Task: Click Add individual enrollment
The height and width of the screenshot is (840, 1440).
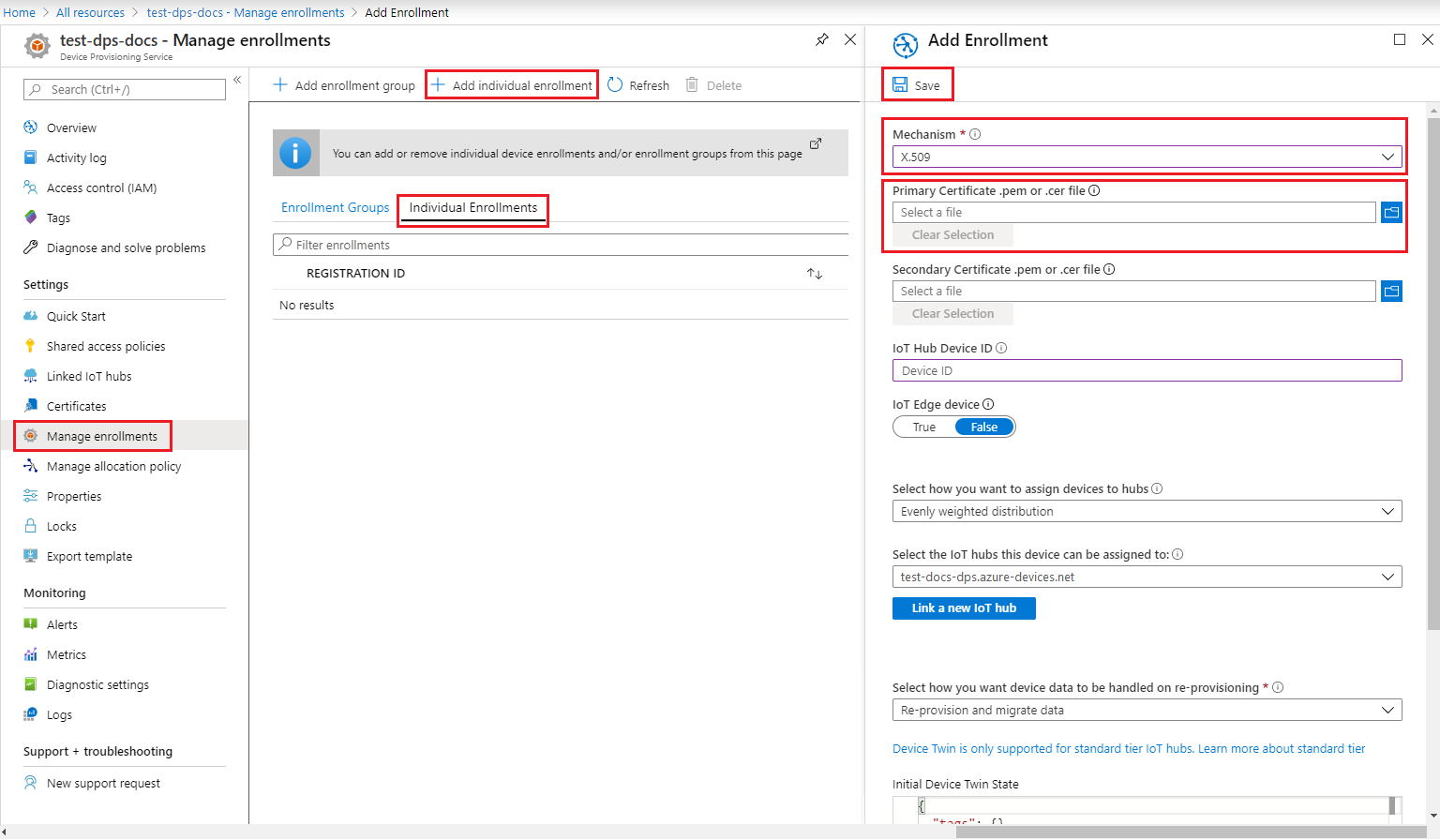Action: (x=512, y=85)
